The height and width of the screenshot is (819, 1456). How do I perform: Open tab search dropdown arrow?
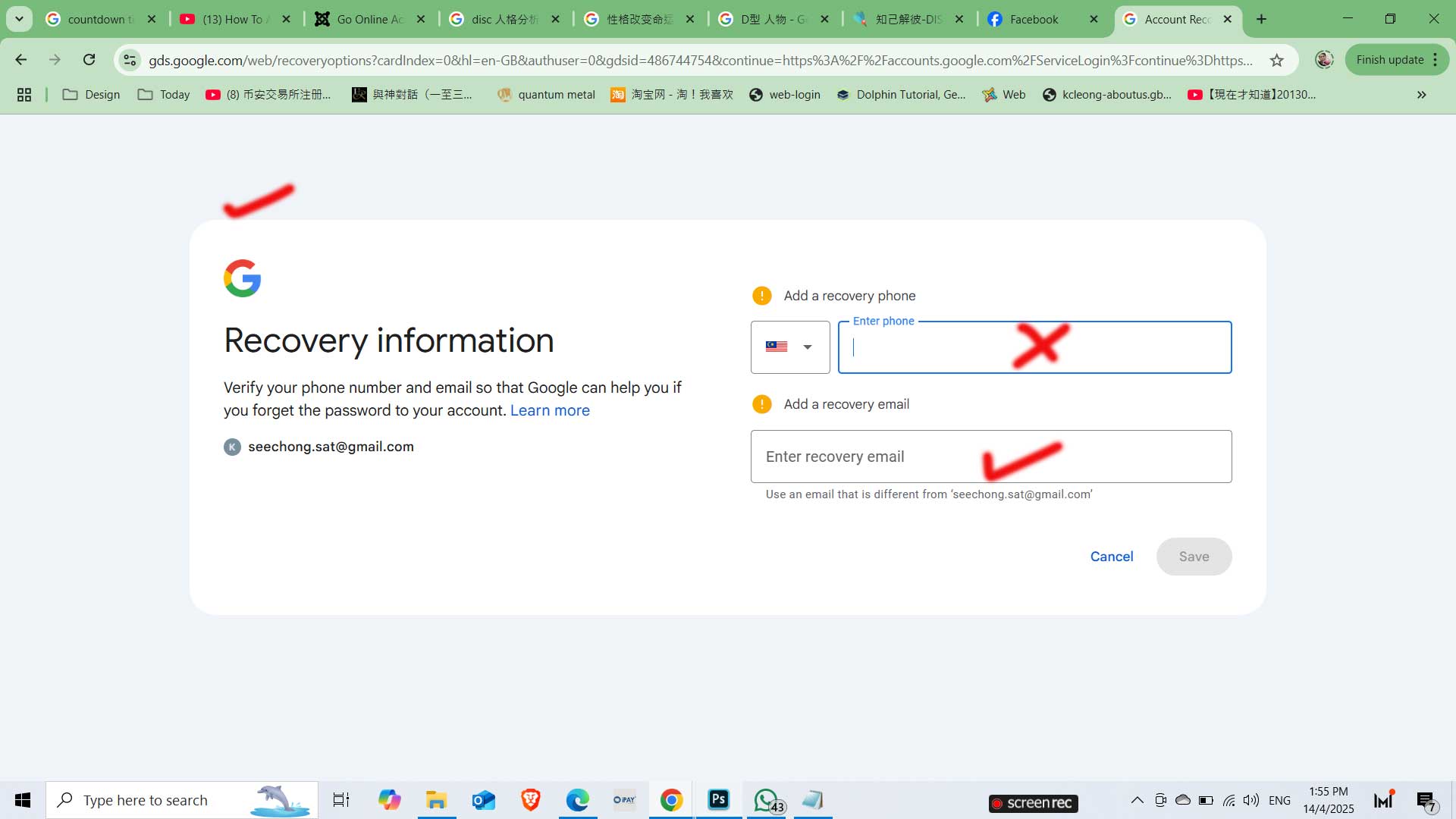[19, 19]
